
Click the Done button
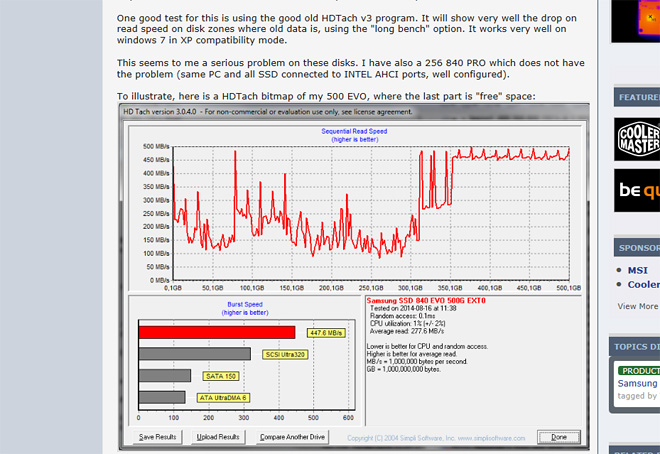coord(559,437)
